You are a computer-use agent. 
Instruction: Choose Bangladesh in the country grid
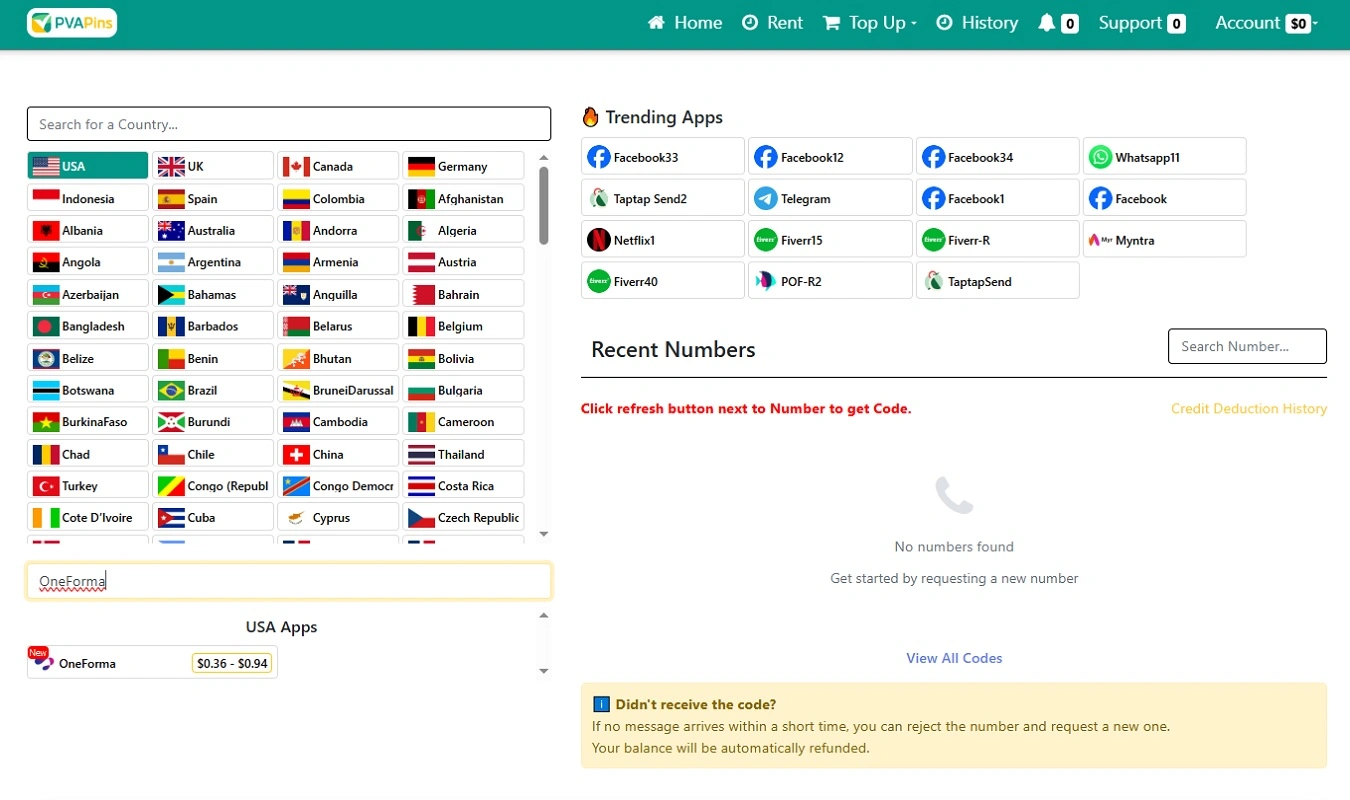[x=88, y=326]
